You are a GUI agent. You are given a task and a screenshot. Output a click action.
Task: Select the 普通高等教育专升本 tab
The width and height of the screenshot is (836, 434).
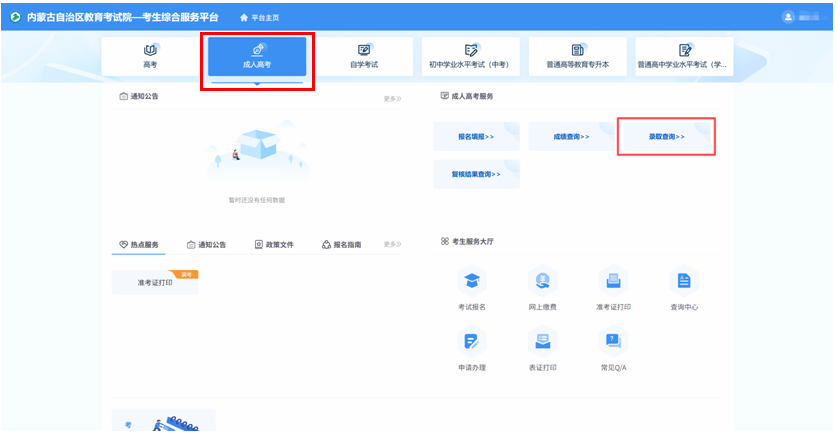(578, 56)
